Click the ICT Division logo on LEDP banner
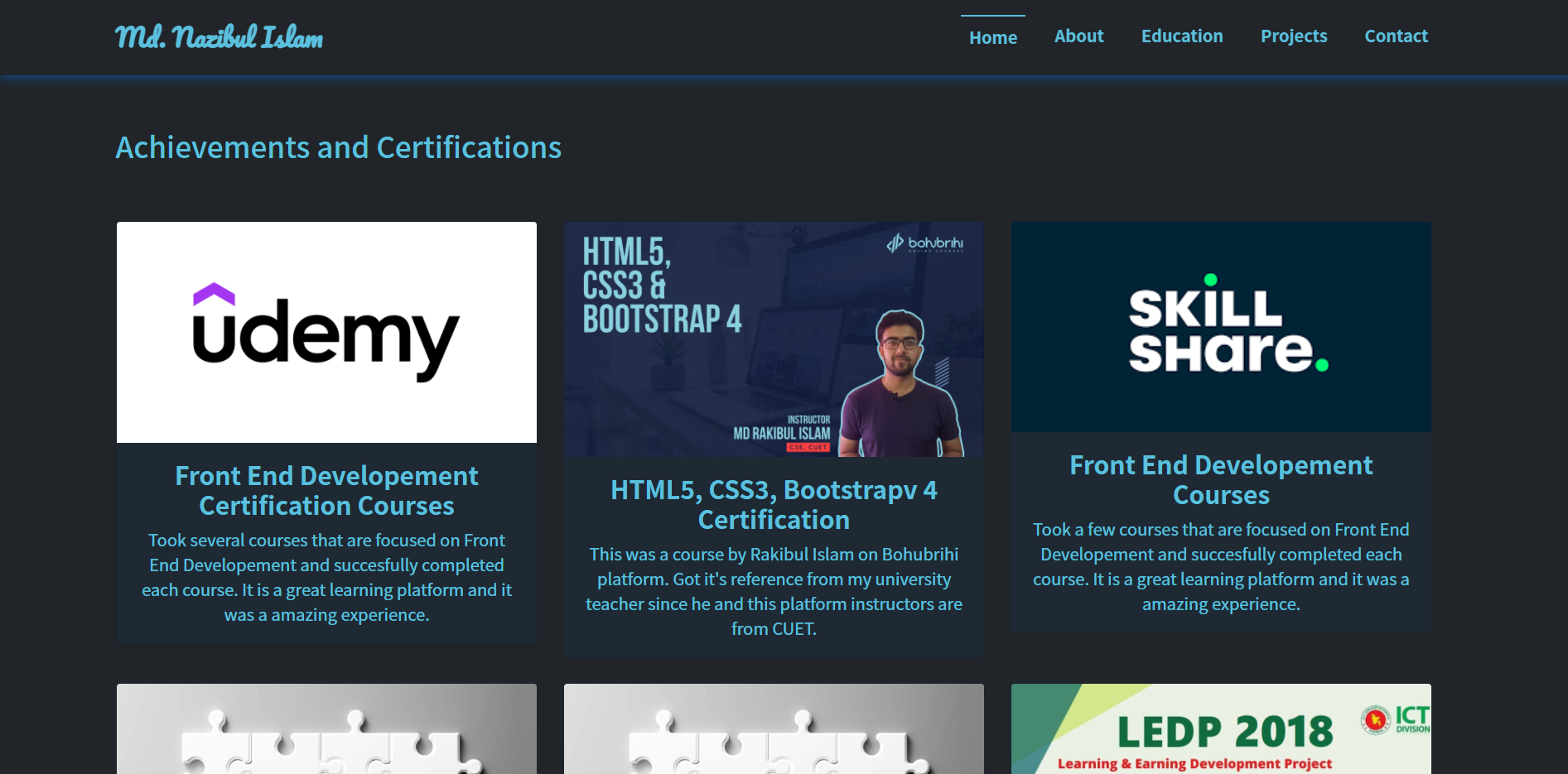 (x=1396, y=719)
